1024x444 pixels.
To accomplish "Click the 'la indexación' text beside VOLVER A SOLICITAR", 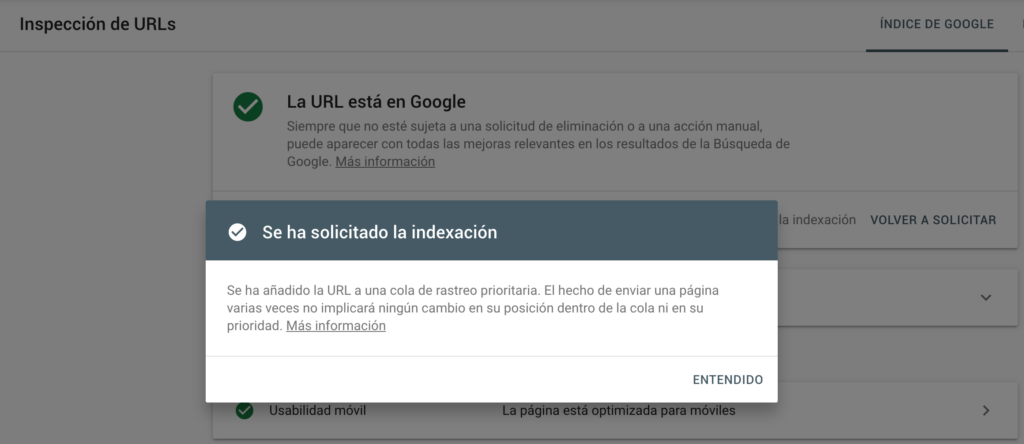I will point(817,220).
